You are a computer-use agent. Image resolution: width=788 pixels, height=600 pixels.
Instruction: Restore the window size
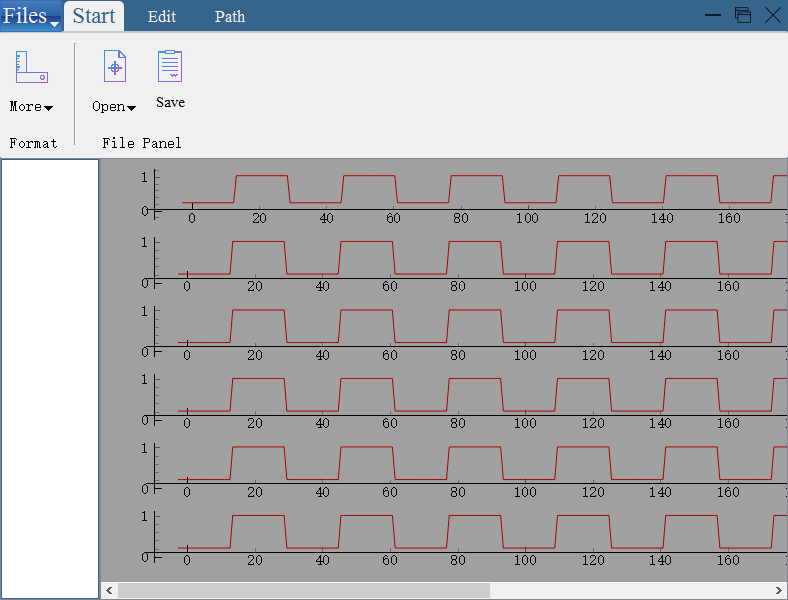[x=743, y=15]
